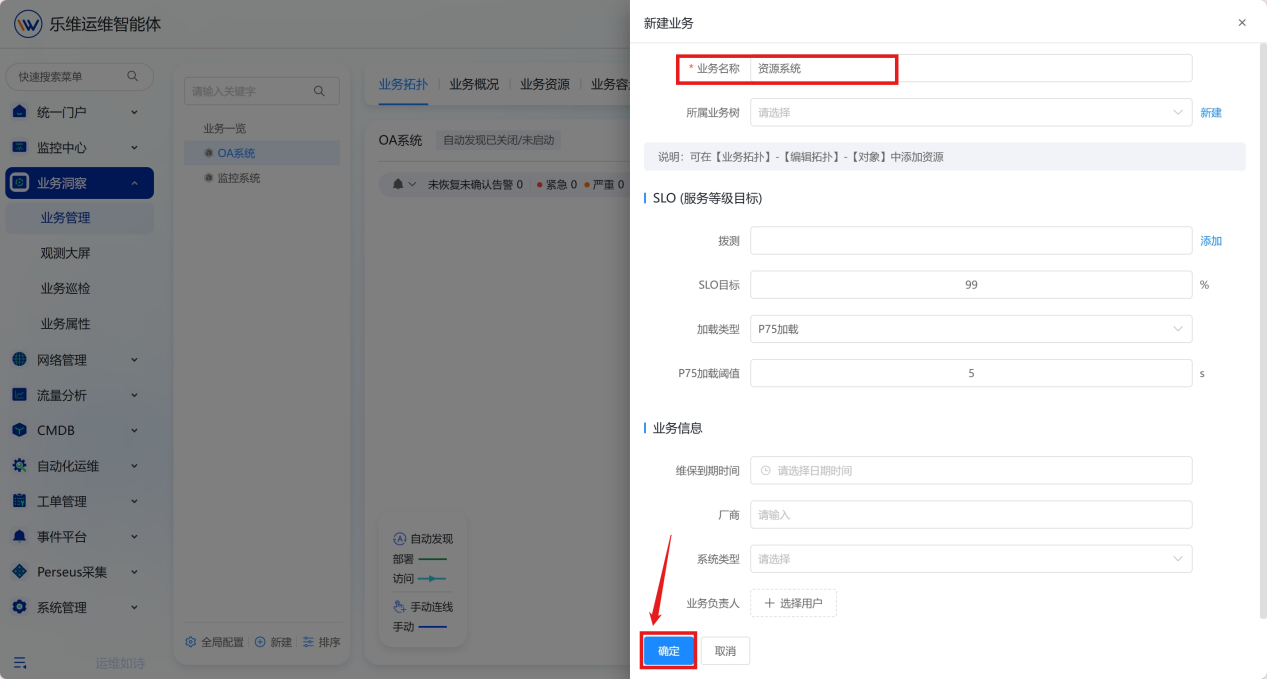Viewport: 1267px width, 679px height.
Task: Expand the 自动化运维 menu chevron
Action: (x=135, y=466)
